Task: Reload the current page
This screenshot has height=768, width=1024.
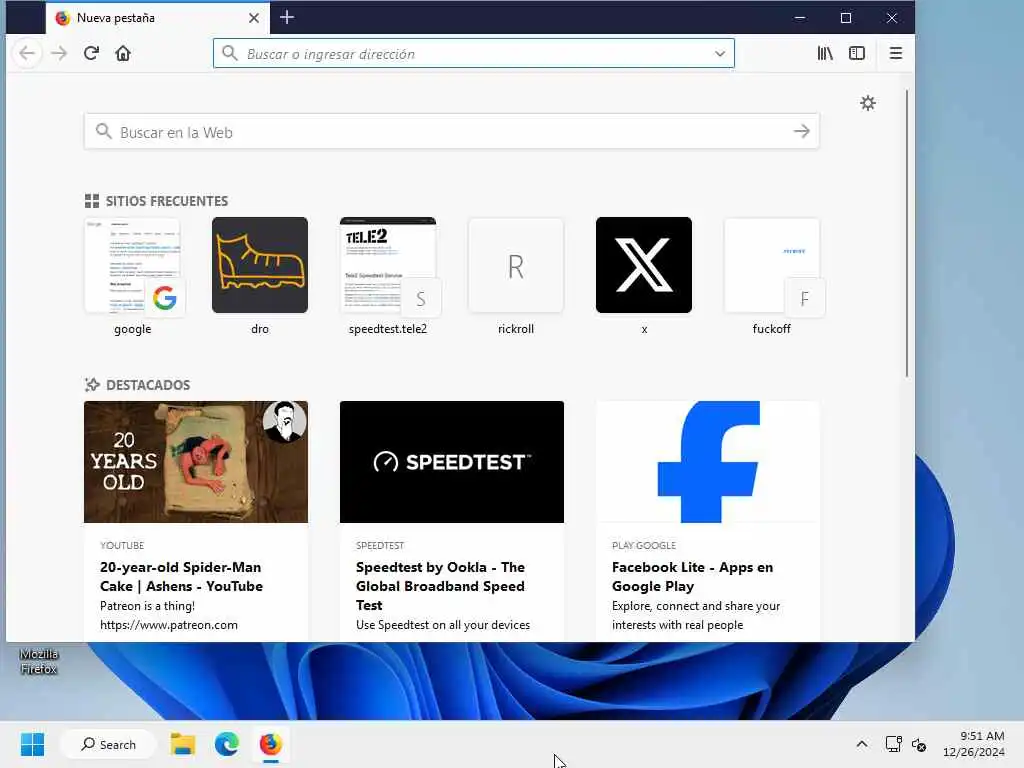Action: [x=91, y=53]
